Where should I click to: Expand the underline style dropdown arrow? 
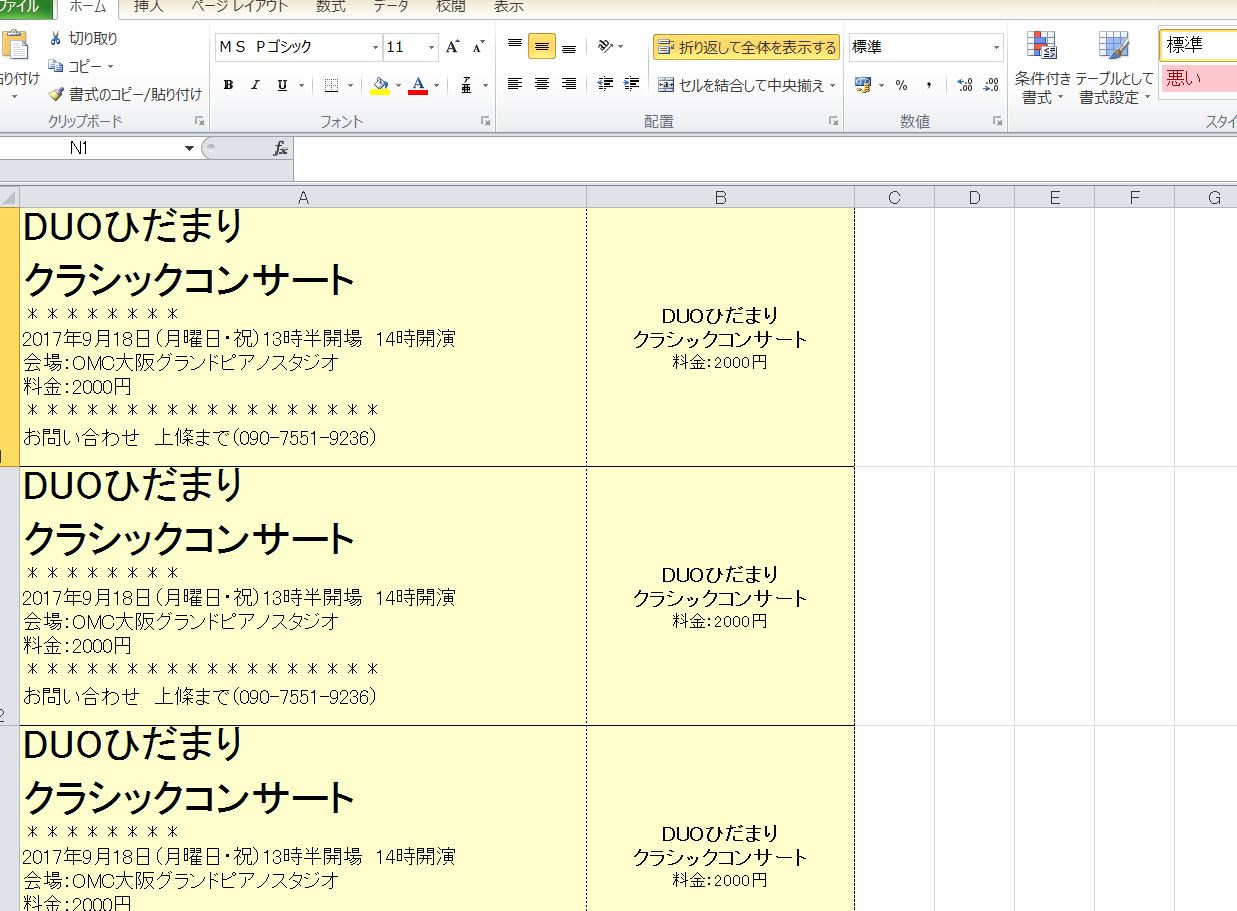point(301,86)
